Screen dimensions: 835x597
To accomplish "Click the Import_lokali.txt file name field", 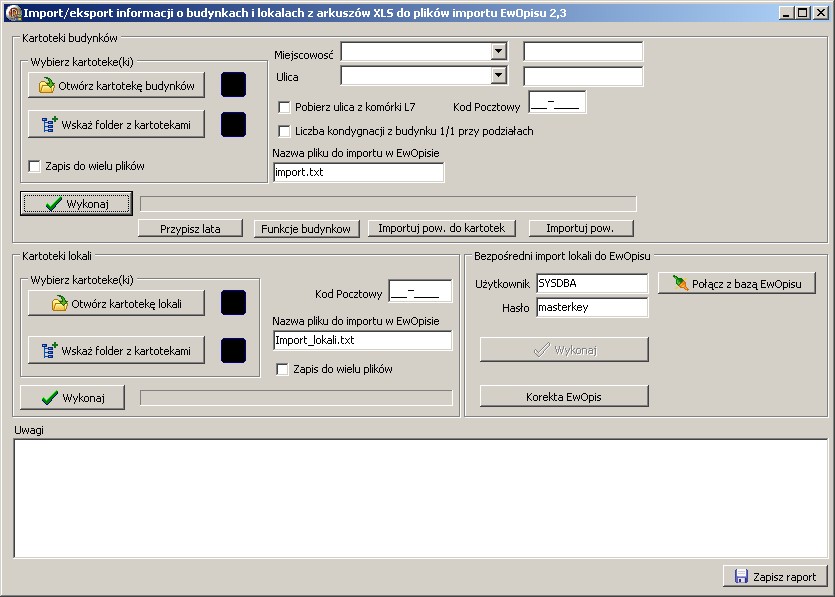I will (x=363, y=340).
